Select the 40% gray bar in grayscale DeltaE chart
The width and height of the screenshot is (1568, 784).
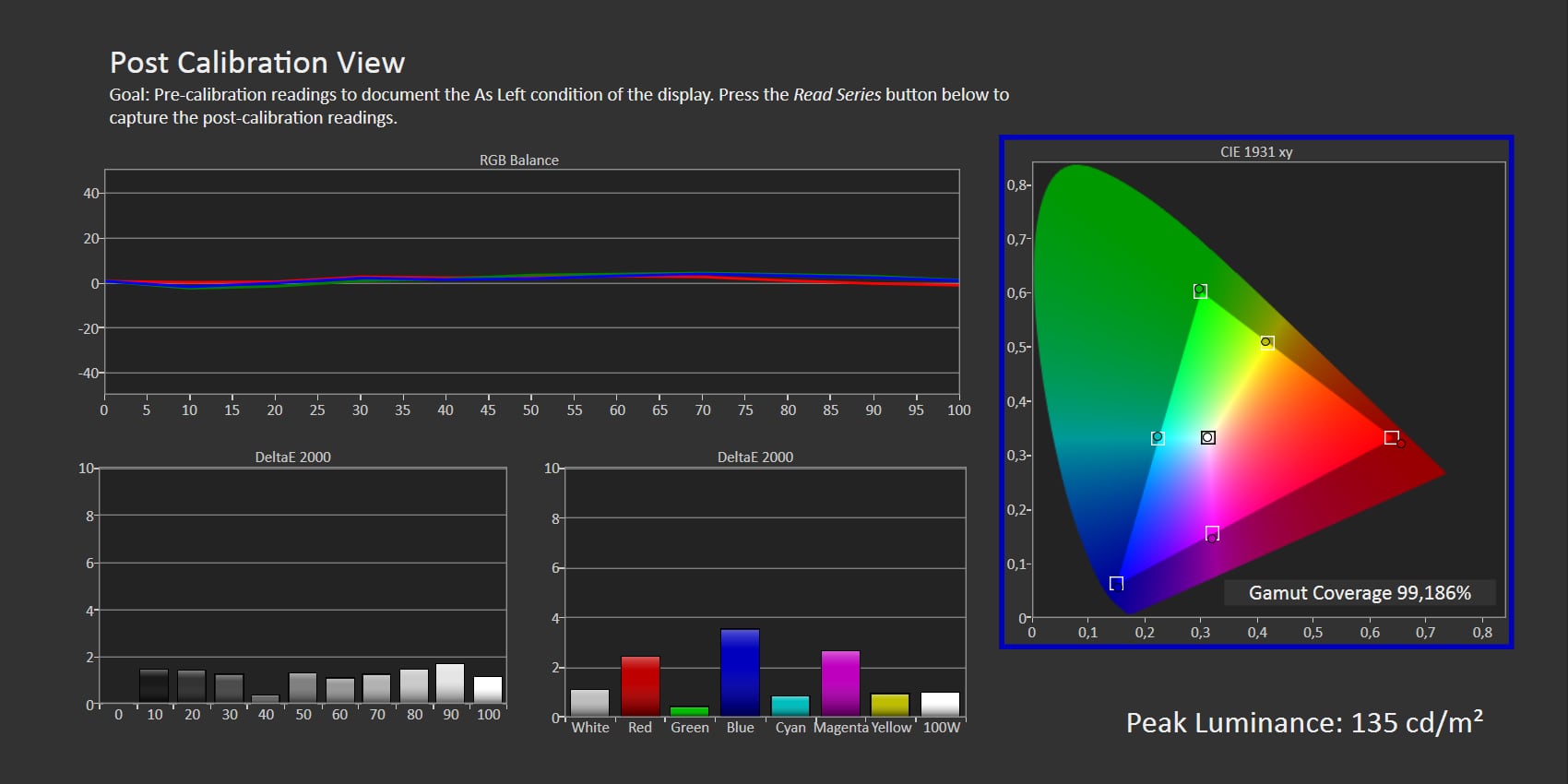(x=266, y=698)
